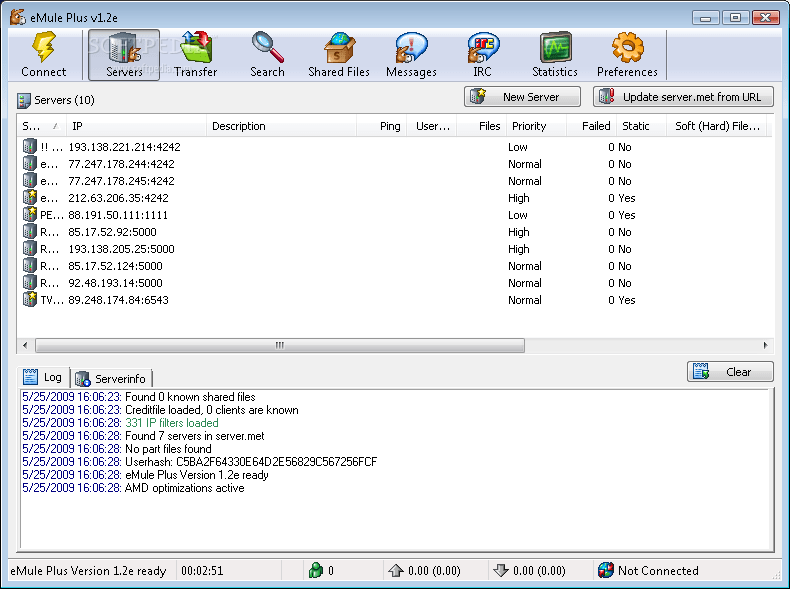Image resolution: width=790 pixels, height=589 pixels.
Task: Open the Search magnifier tool
Action: click(267, 55)
